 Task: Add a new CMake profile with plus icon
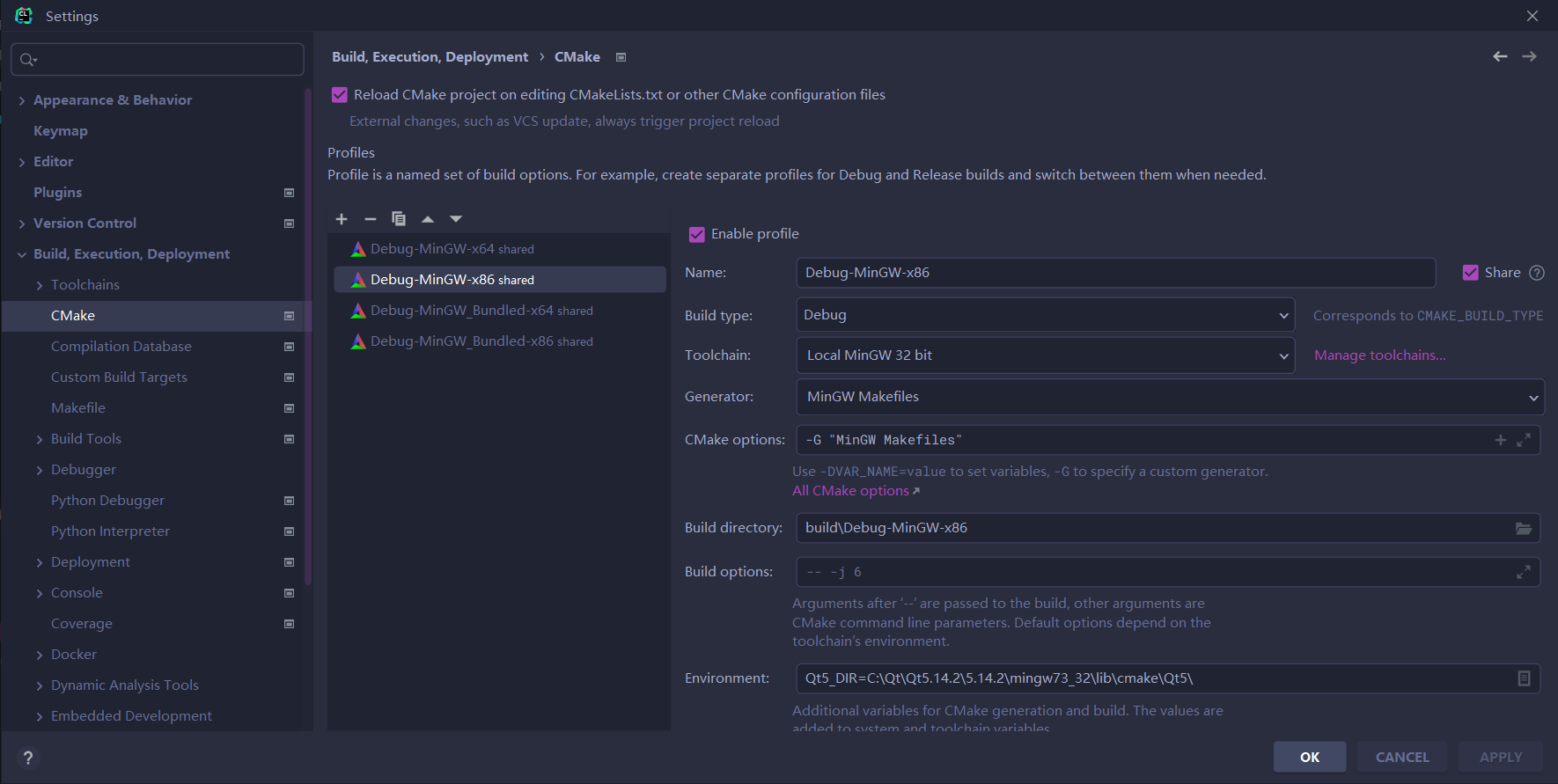342,219
